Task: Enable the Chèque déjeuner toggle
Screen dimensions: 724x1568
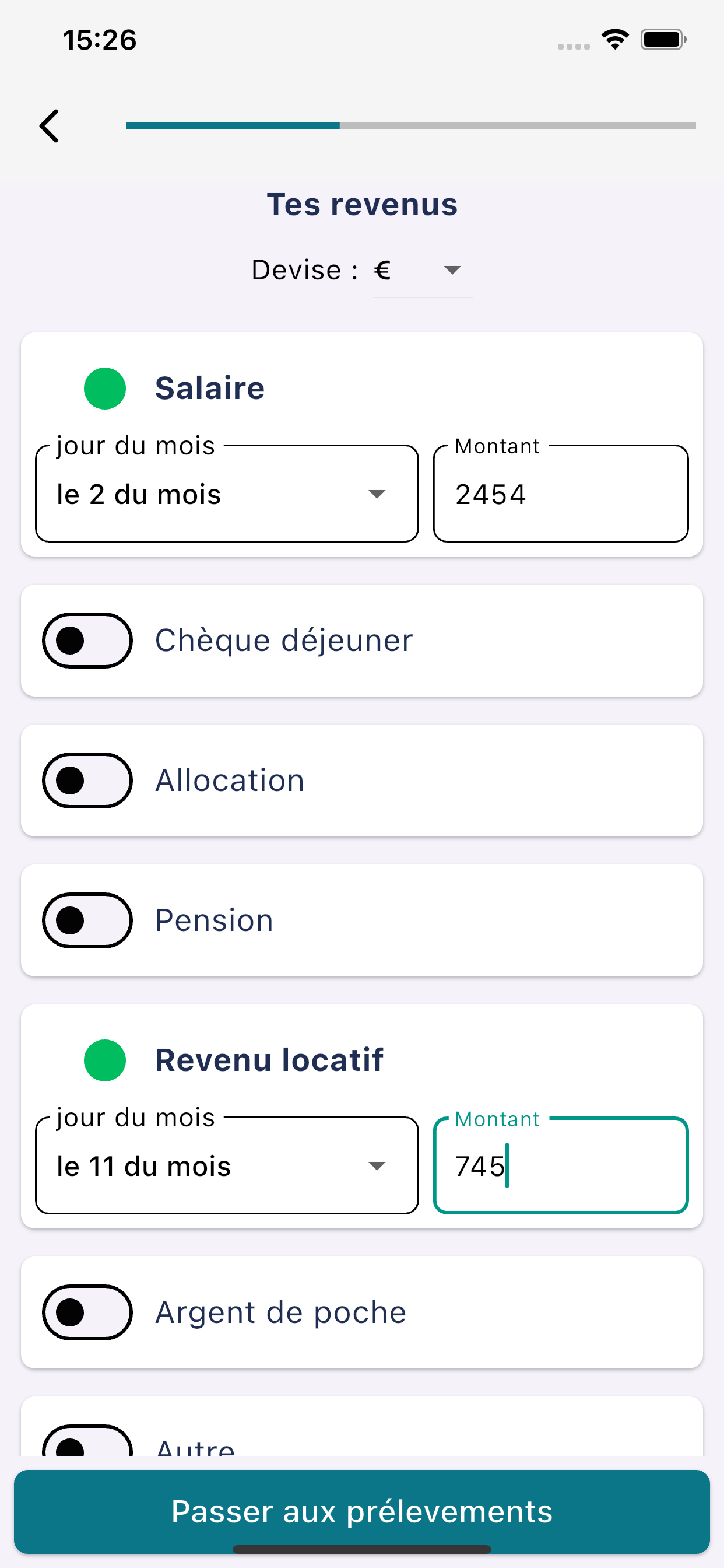Action: point(87,640)
